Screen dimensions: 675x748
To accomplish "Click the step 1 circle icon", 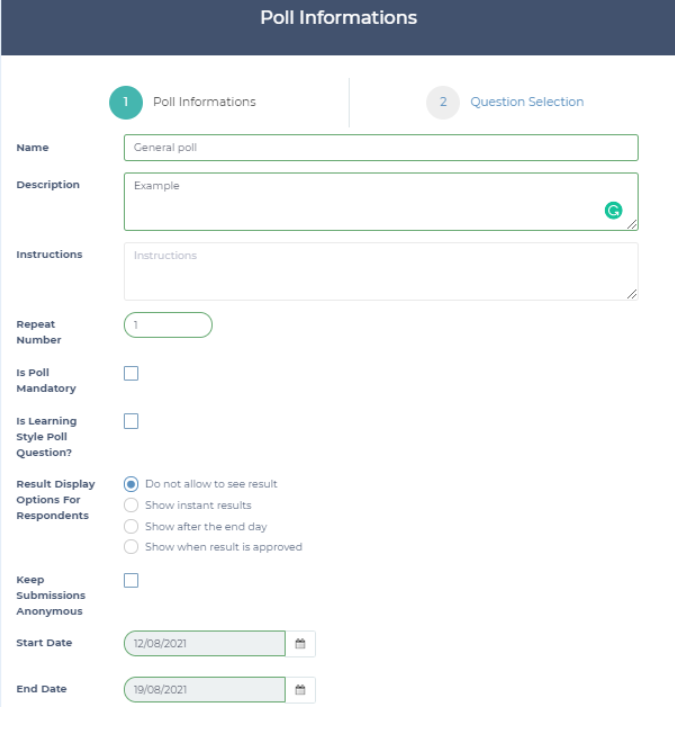I will [125, 102].
